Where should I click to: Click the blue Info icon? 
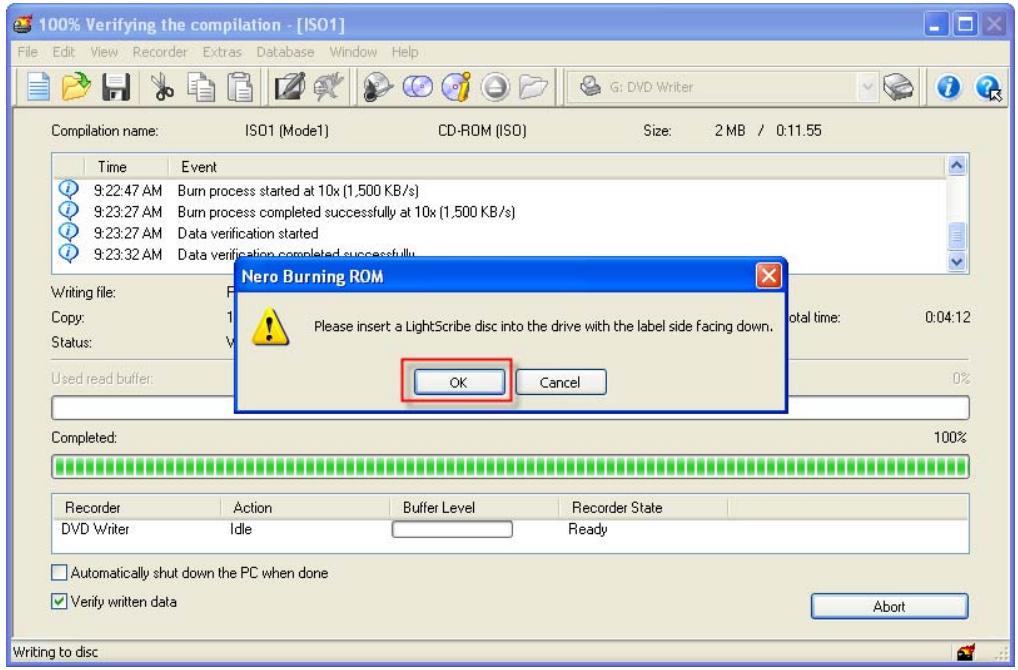949,86
